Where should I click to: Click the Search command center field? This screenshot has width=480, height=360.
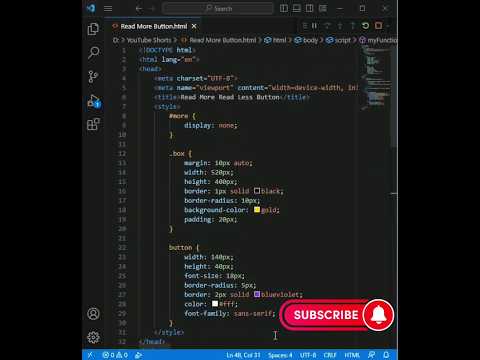pos(218,9)
